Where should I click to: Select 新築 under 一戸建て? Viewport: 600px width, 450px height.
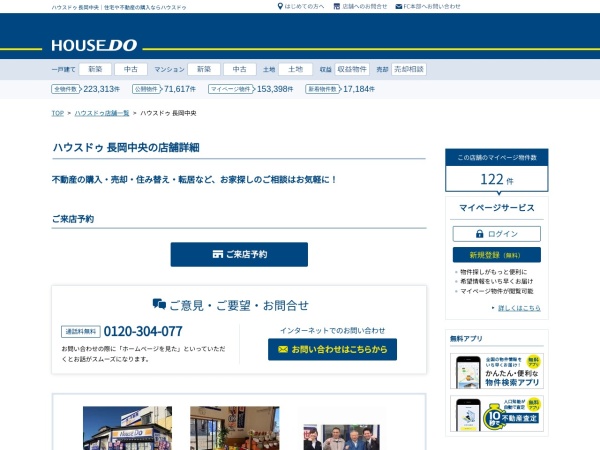tap(95, 69)
